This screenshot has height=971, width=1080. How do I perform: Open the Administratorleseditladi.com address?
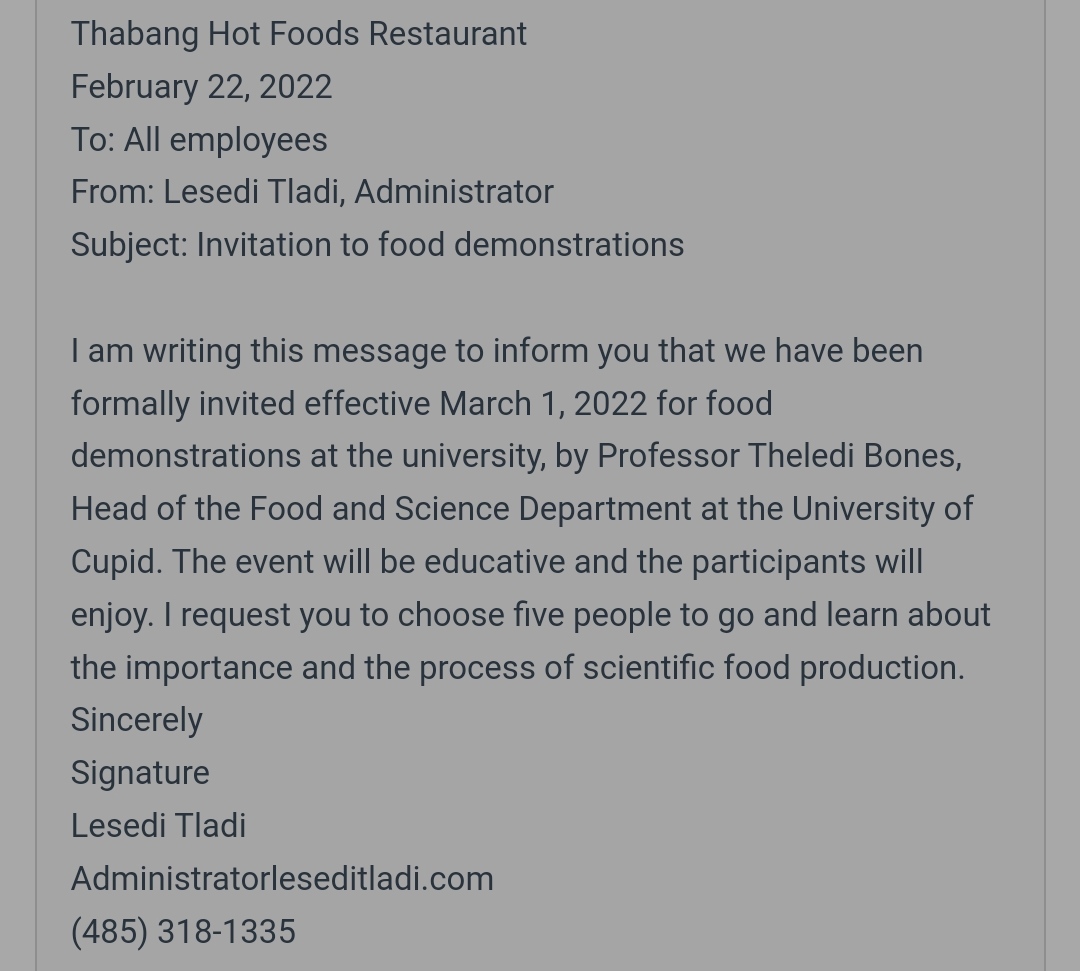282,879
